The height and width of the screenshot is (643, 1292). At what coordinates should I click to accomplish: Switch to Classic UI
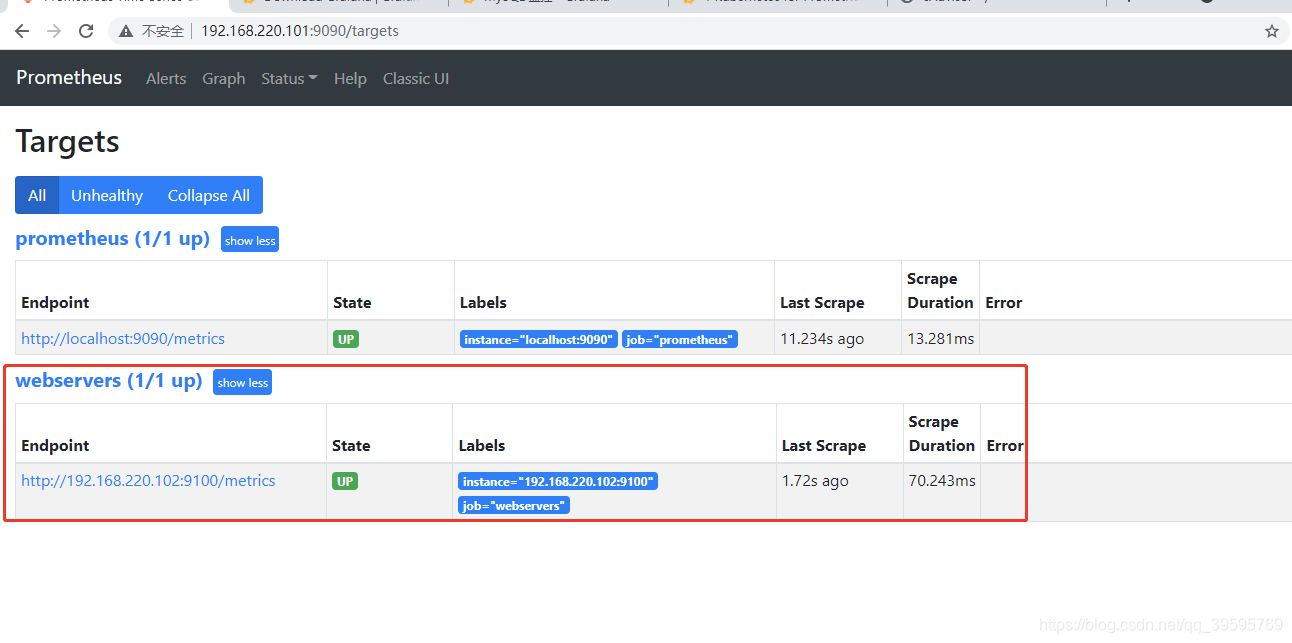click(x=416, y=79)
